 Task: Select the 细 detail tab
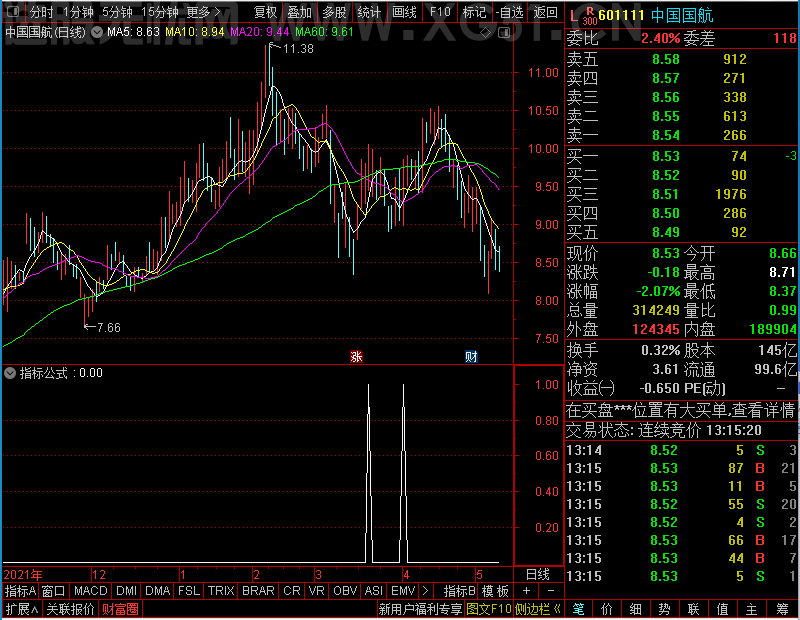click(x=636, y=609)
